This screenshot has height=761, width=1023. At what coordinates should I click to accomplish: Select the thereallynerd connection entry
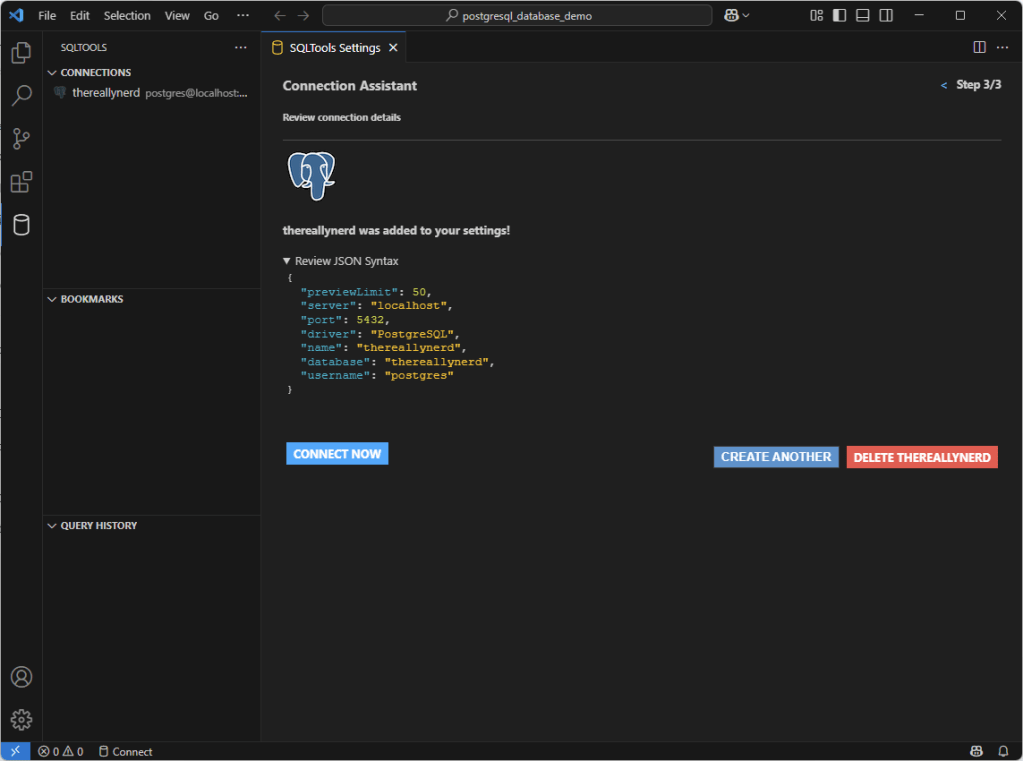pyautogui.click(x=106, y=93)
